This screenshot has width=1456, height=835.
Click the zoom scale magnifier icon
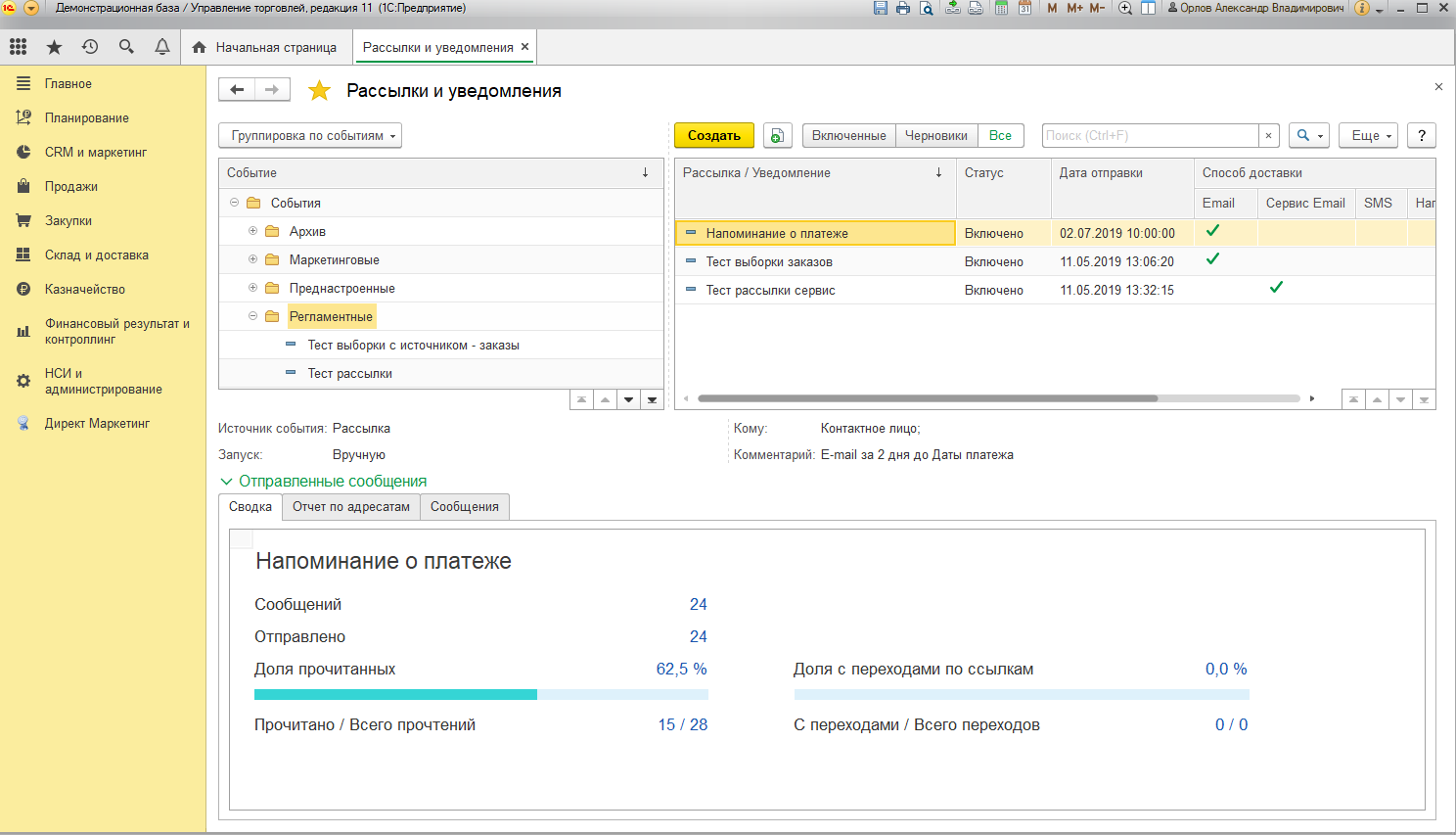pyautogui.click(x=1125, y=8)
